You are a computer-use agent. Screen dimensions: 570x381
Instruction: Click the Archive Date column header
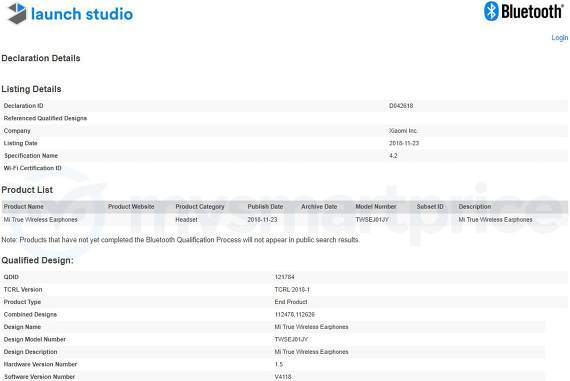click(319, 206)
